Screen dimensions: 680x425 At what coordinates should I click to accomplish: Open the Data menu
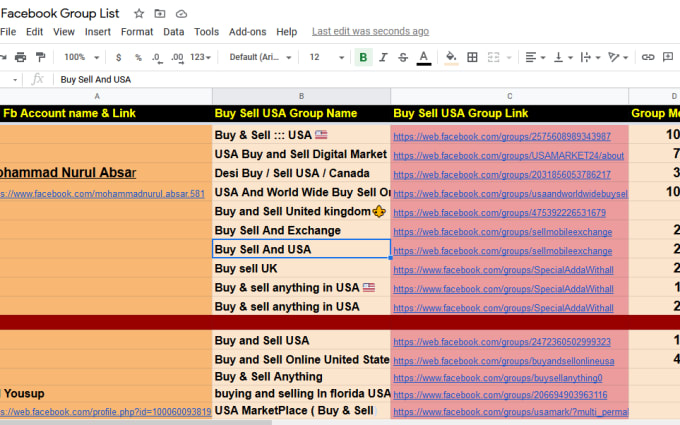[173, 32]
